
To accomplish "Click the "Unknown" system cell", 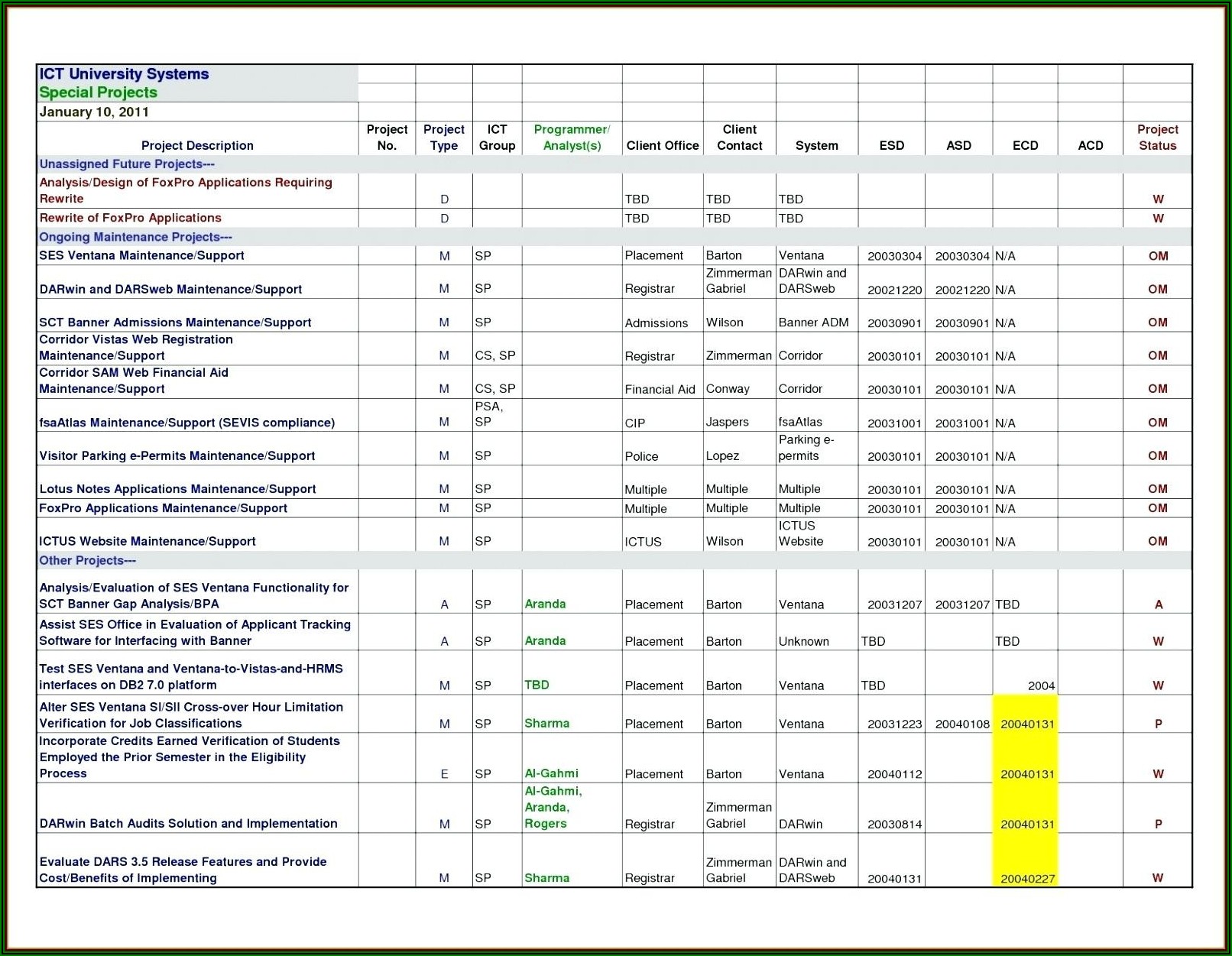I will [803, 641].
